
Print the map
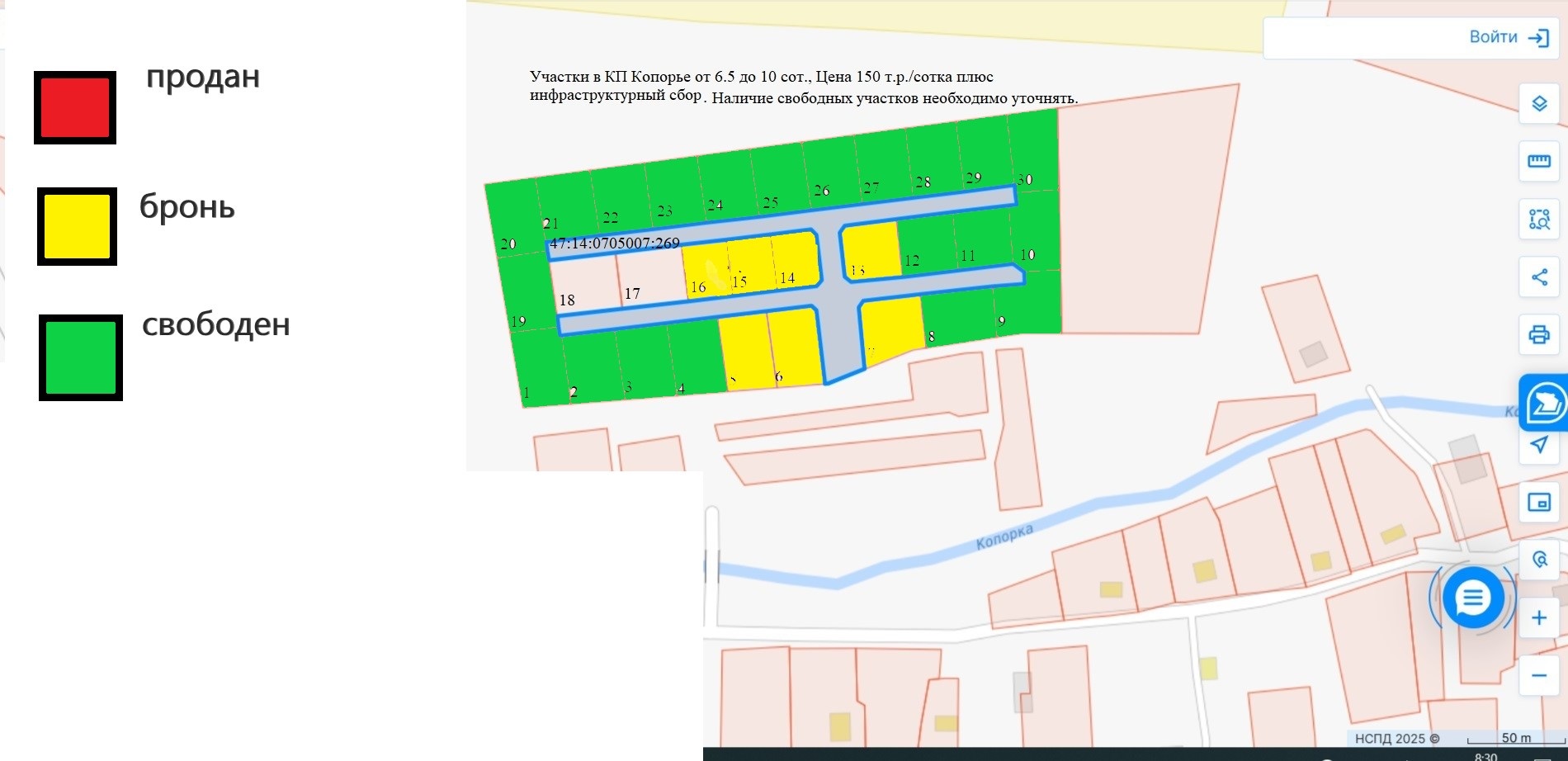[x=1539, y=335]
